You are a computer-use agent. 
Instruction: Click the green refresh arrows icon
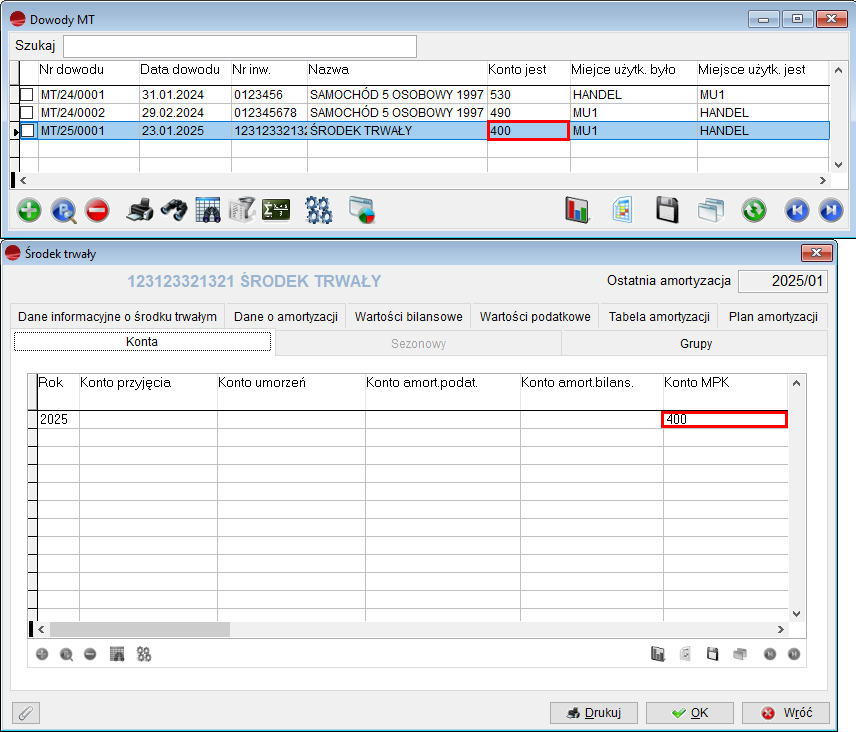click(x=753, y=210)
